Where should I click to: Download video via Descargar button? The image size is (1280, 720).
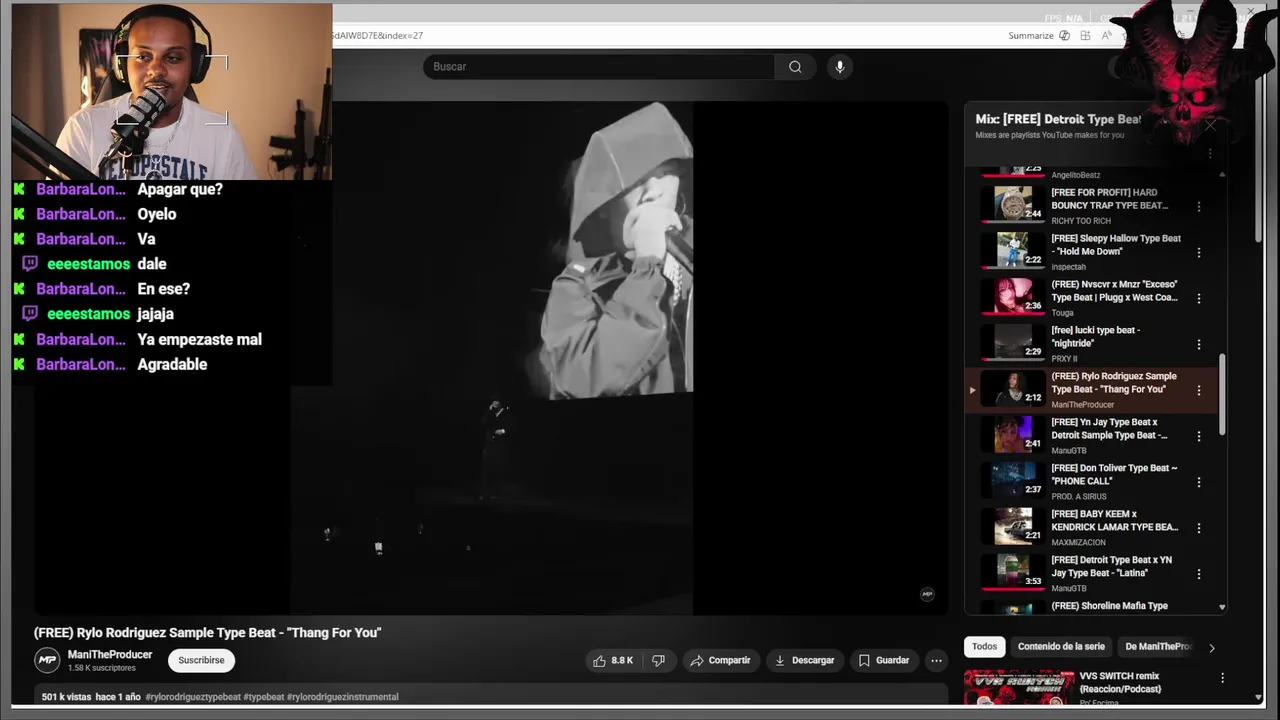point(805,660)
